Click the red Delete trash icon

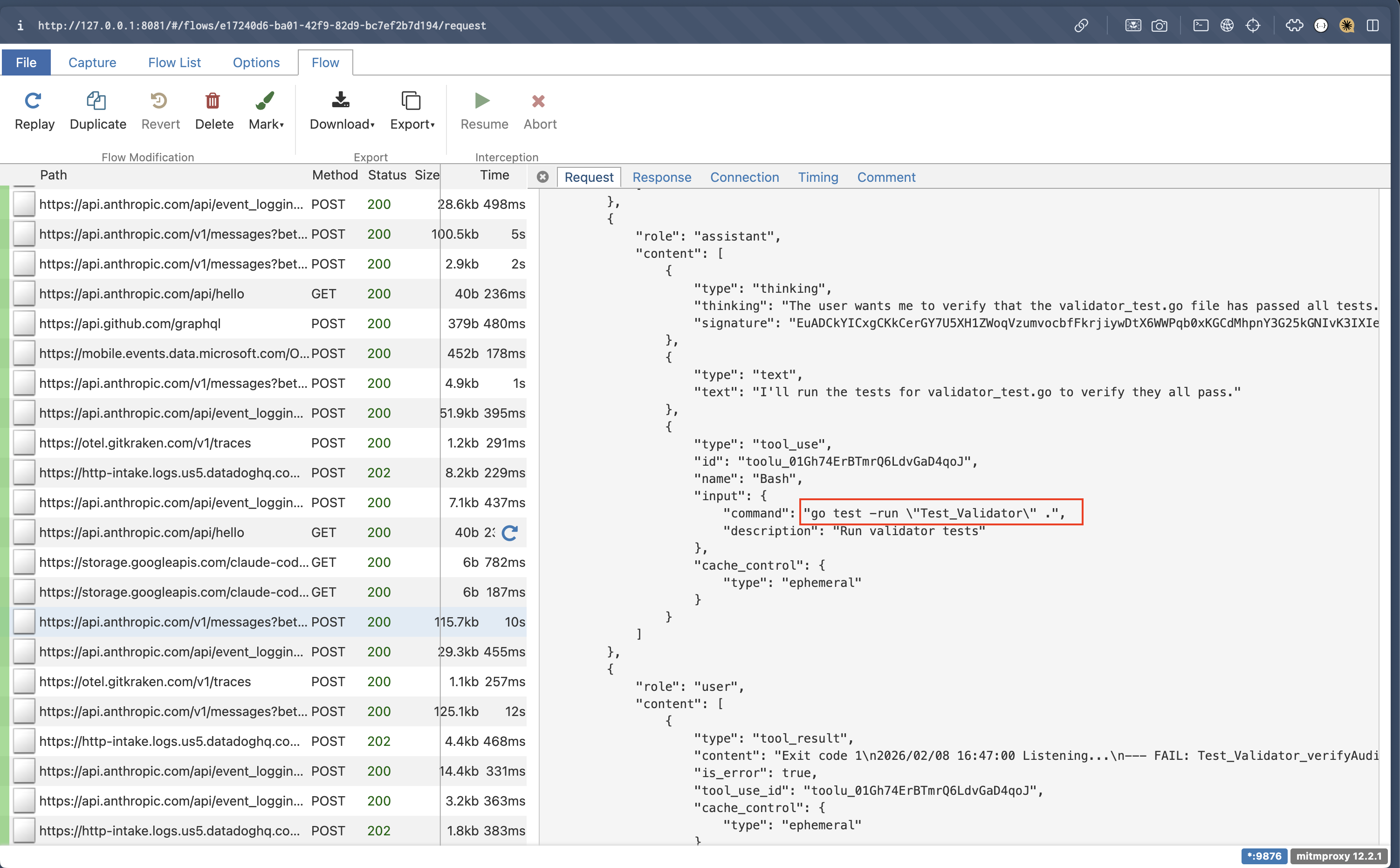pyautogui.click(x=213, y=101)
